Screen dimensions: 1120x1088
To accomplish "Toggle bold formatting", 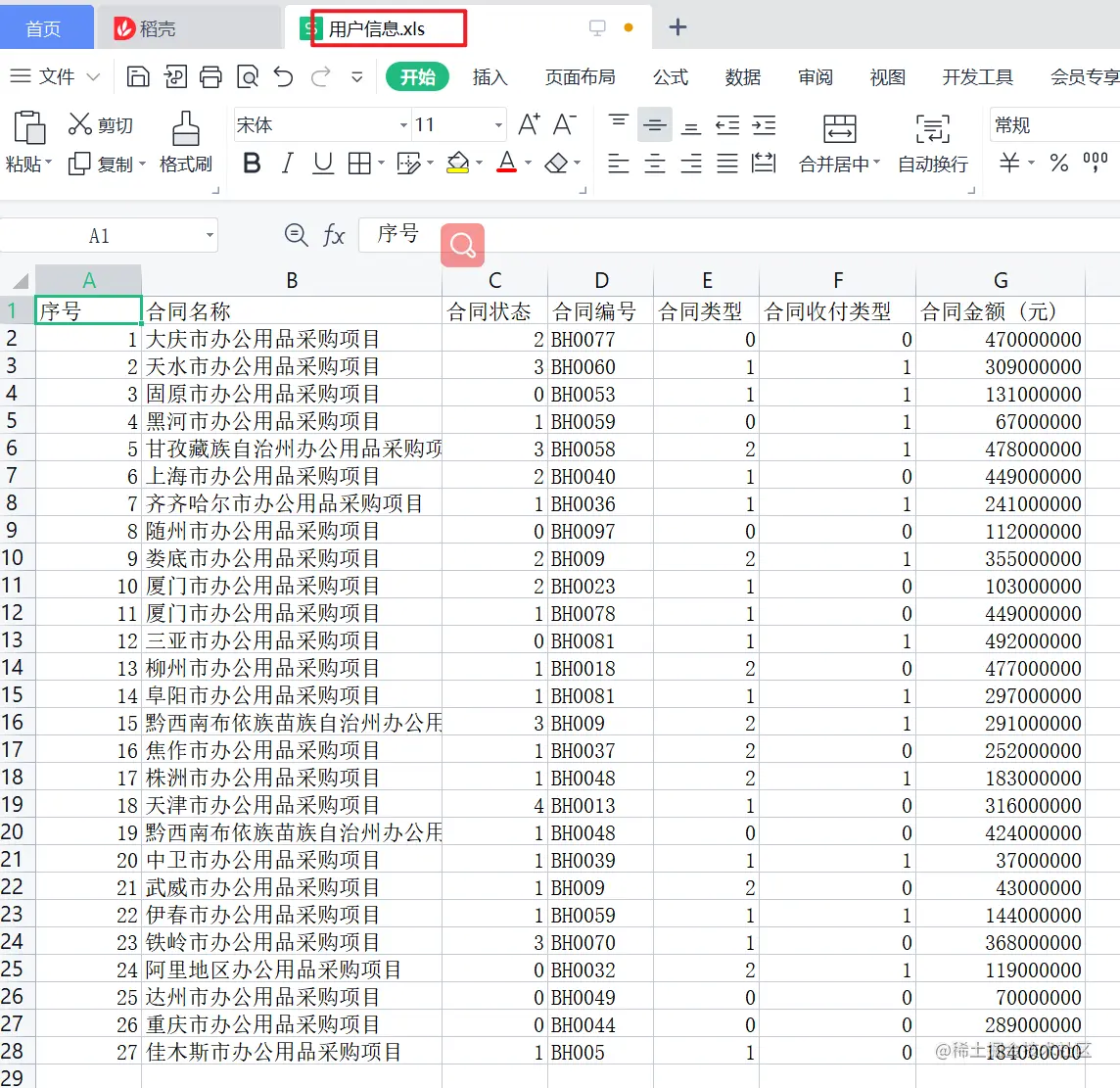I will coord(252,164).
